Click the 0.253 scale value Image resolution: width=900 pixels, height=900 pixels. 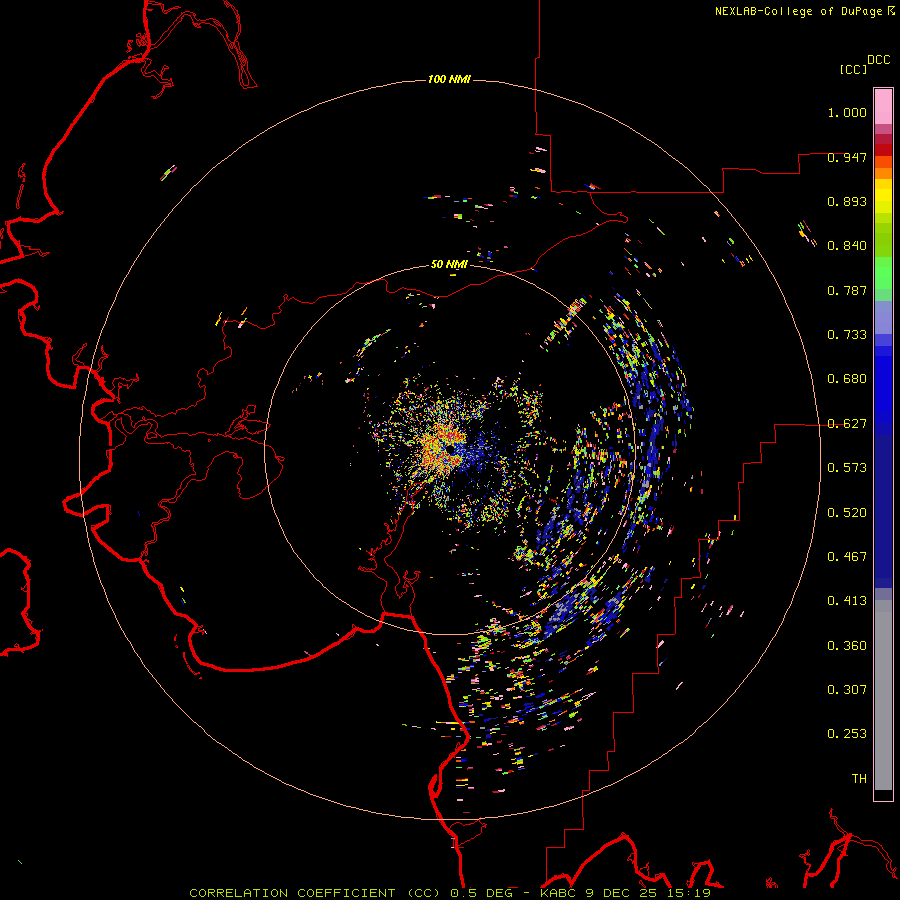coord(847,734)
